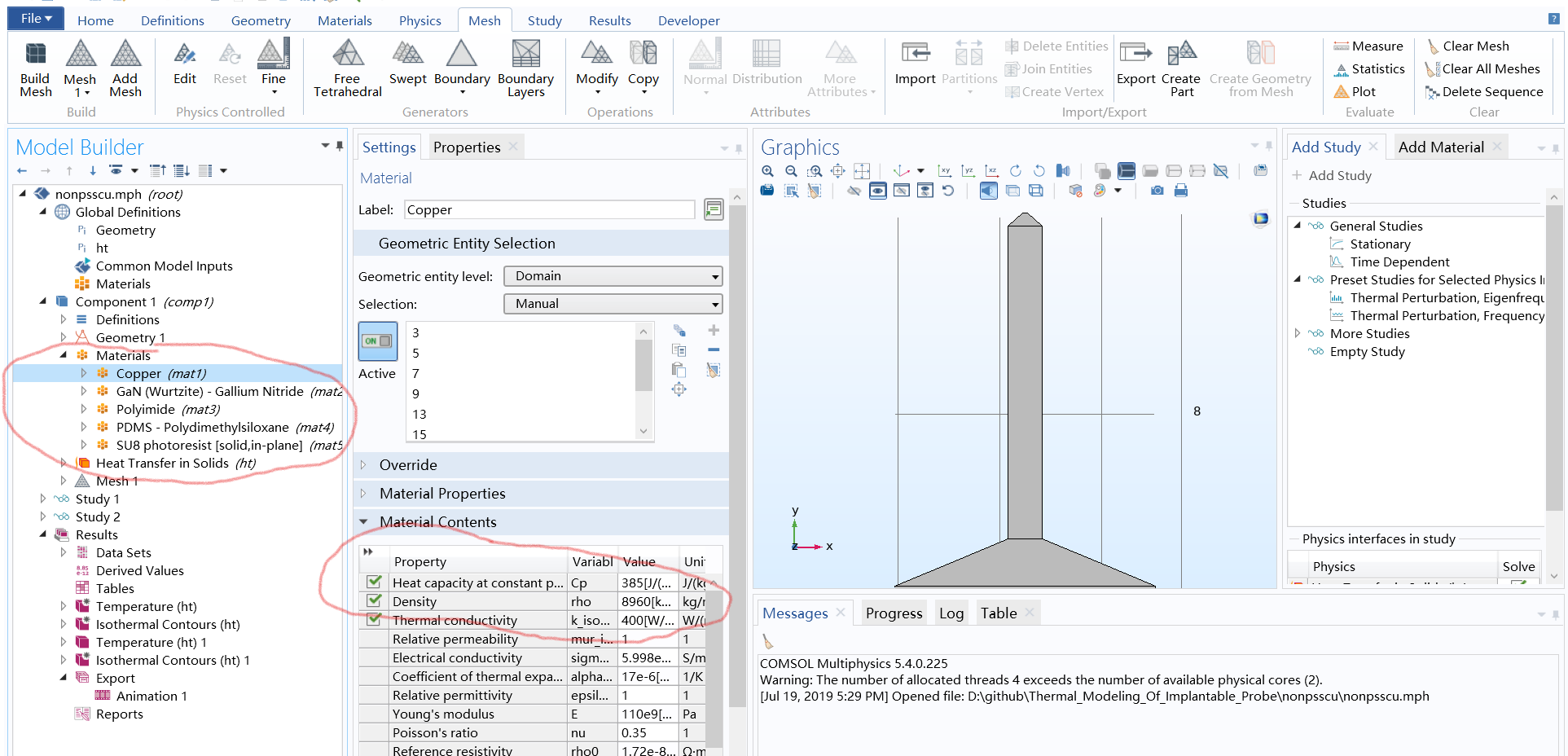Click the Build Mesh icon
The height and width of the screenshot is (756, 1568).
(35, 68)
